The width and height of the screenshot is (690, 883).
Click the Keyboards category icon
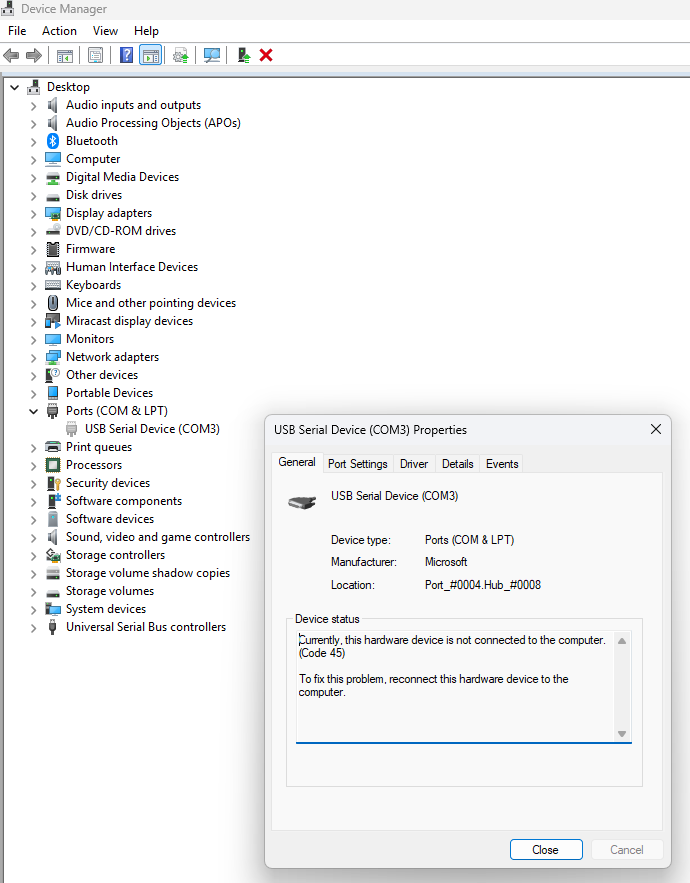pyautogui.click(x=53, y=285)
